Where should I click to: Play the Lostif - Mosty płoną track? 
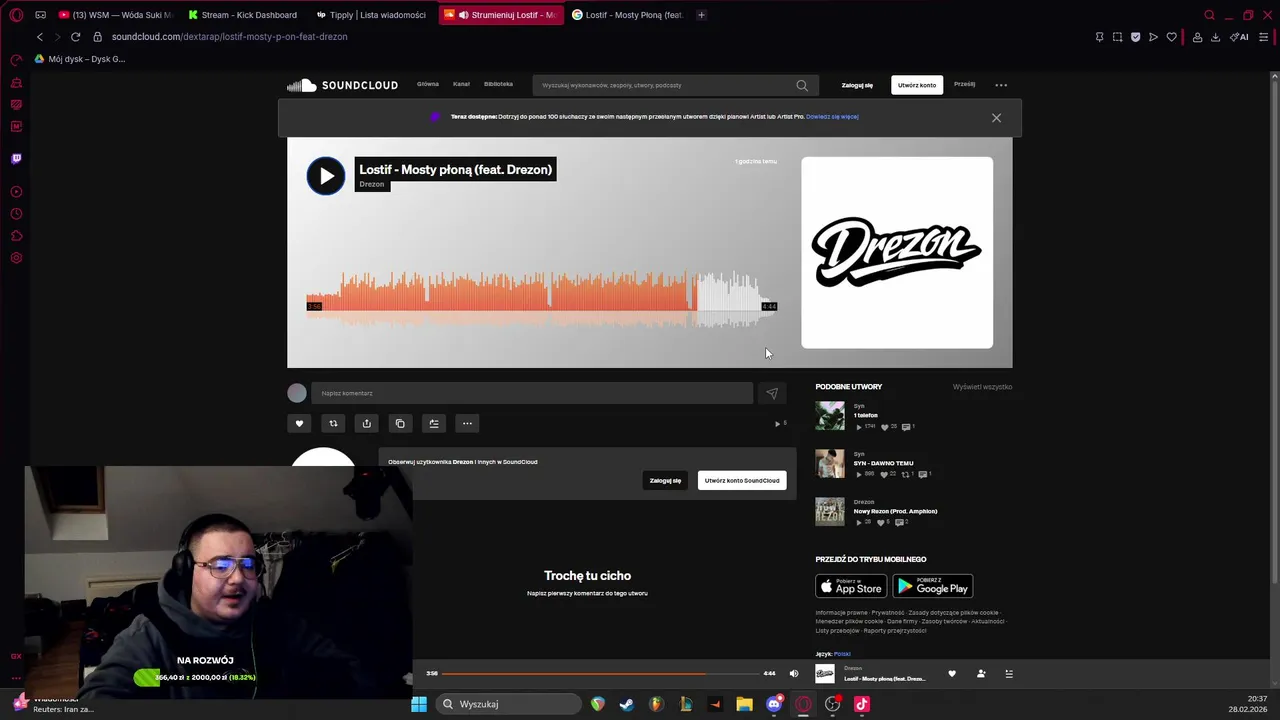(326, 176)
